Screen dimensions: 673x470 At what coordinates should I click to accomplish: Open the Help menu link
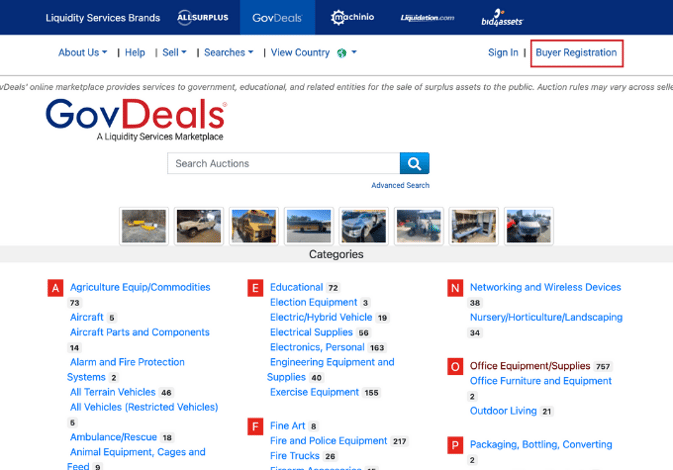pyautogui.click(x=135, y=52)
